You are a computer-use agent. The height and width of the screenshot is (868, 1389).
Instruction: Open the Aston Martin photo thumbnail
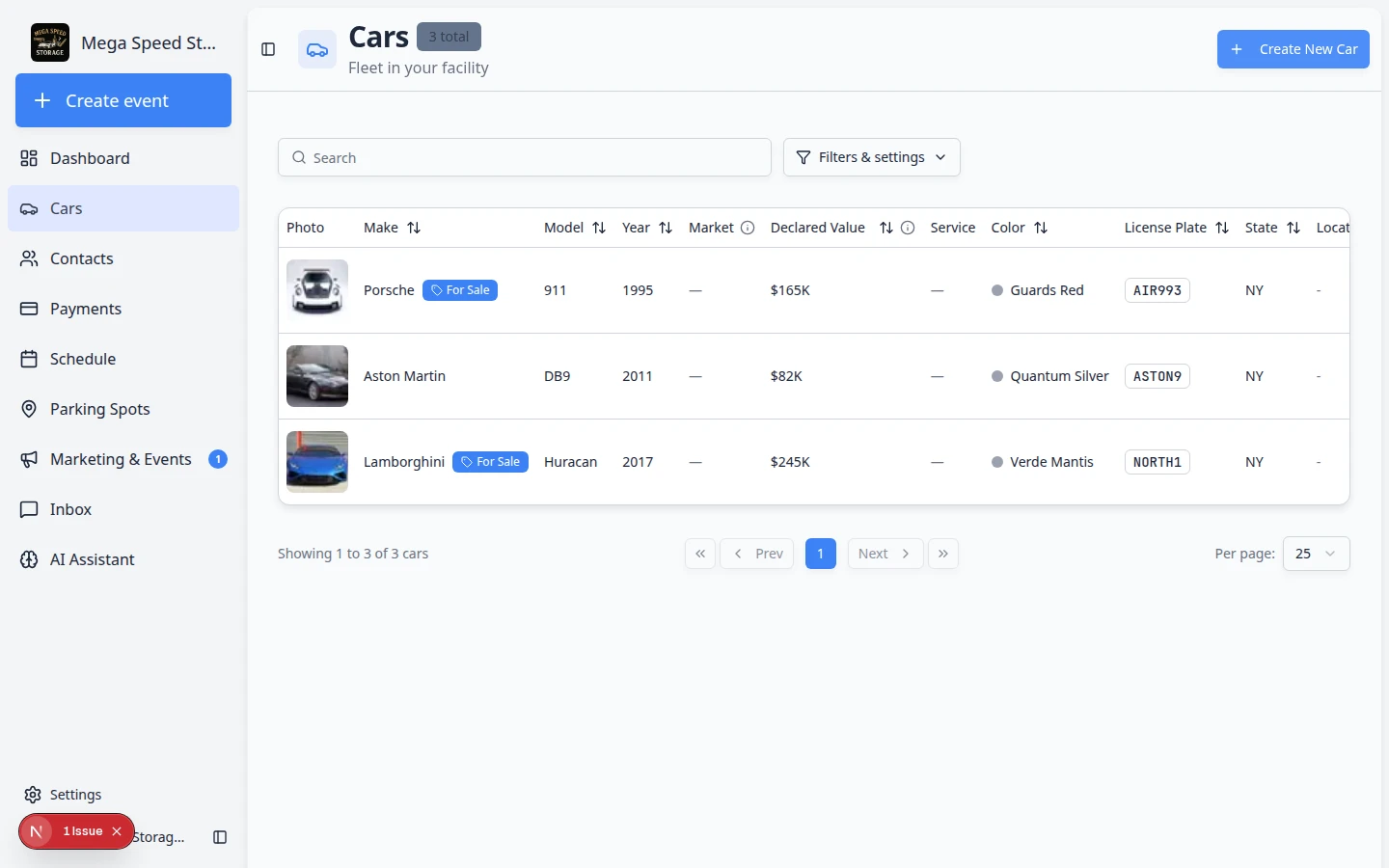317,376
